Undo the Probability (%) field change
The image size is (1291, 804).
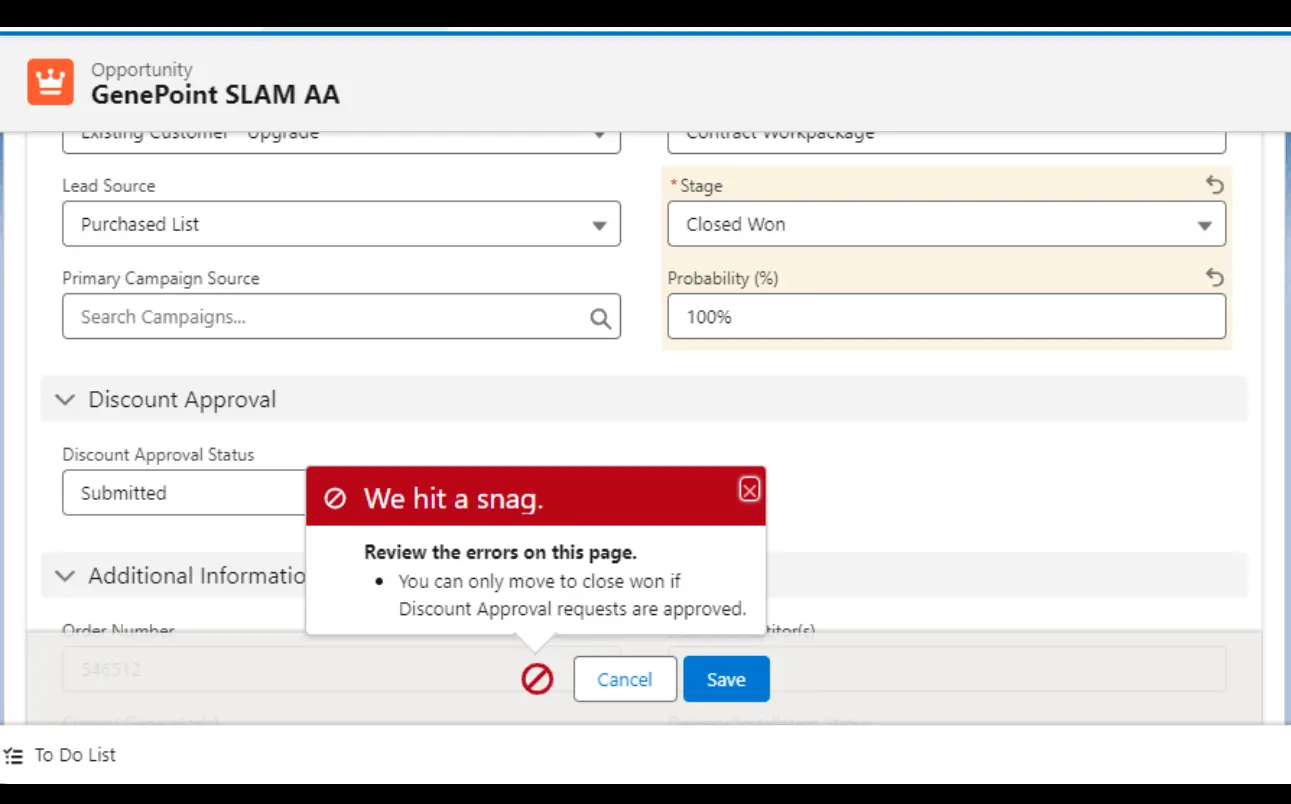click(x=1214, y=278)
